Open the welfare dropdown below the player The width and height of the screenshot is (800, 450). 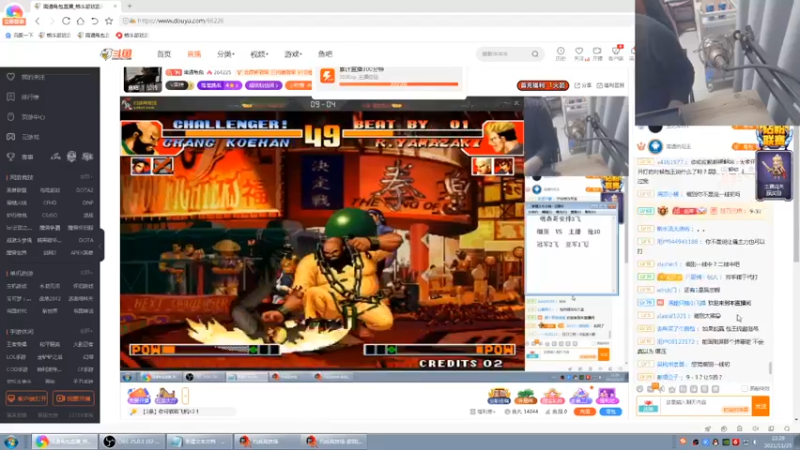tap(482, 412)
